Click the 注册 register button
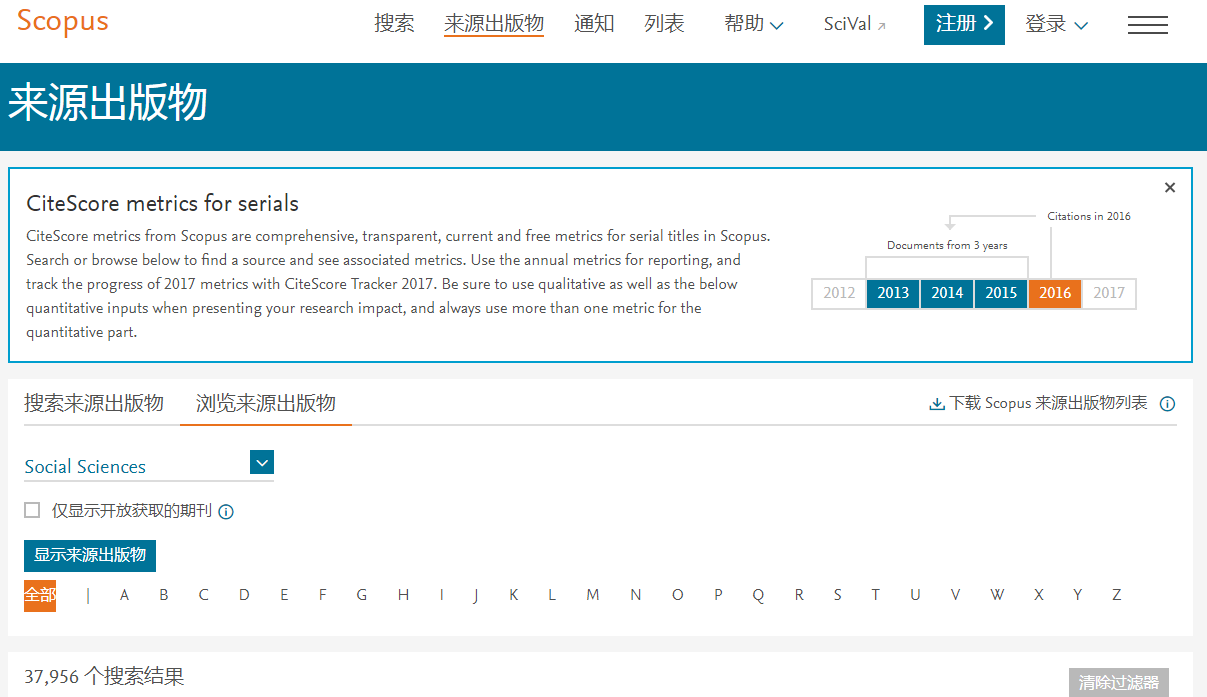 pos(964,24)
